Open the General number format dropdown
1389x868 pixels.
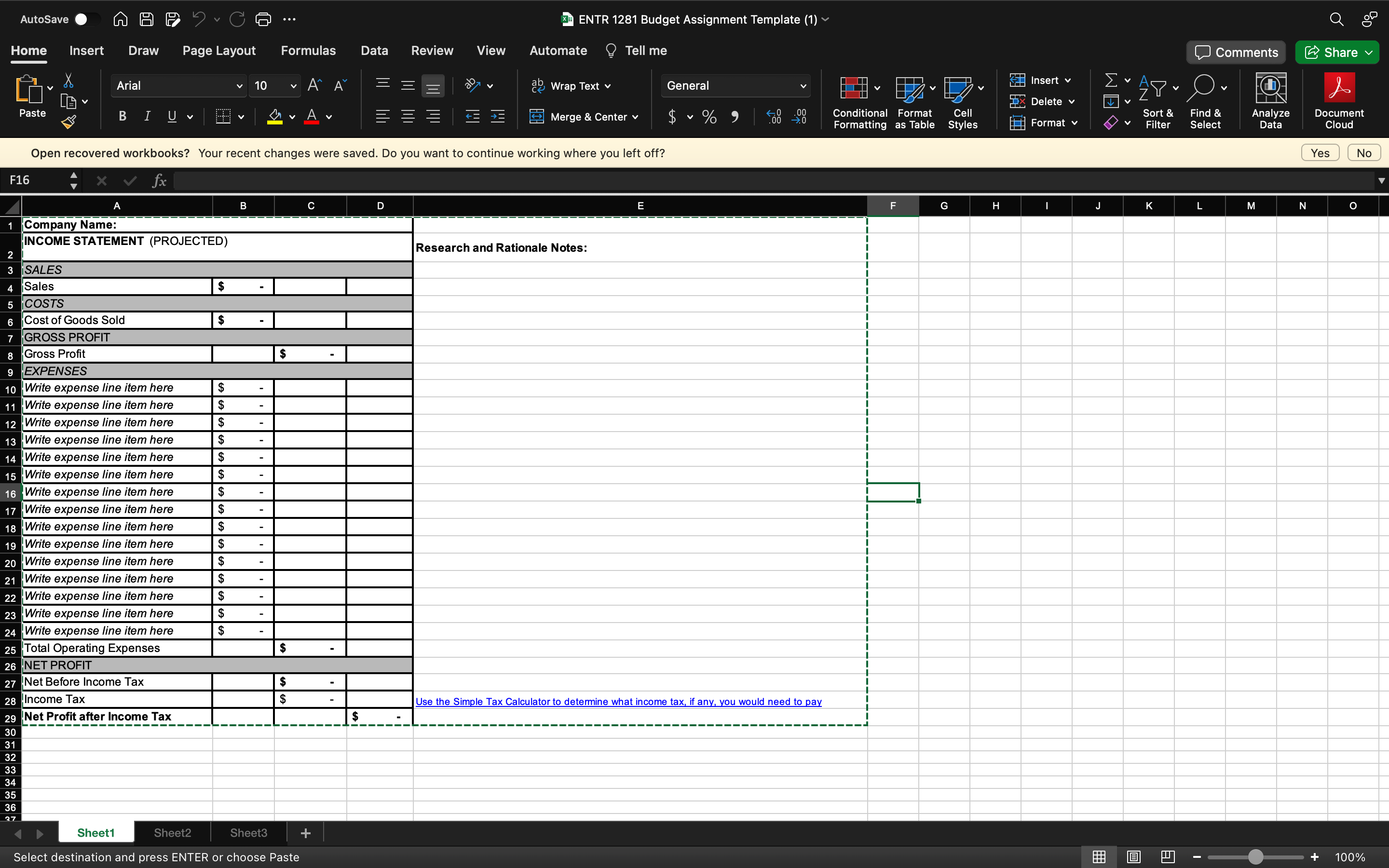(x=803, y=86)
